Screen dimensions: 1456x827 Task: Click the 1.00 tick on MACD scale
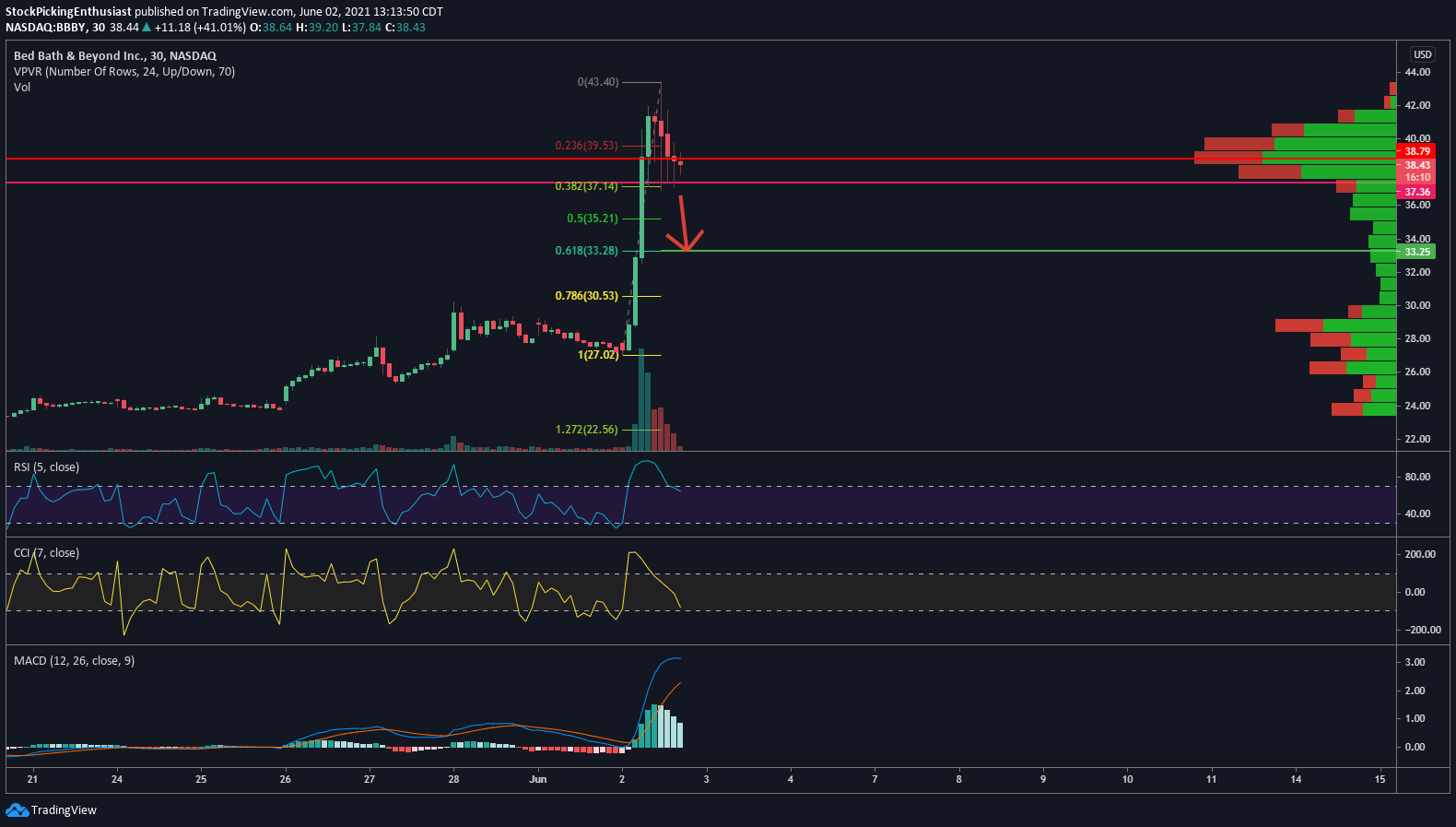click(1415, 718)
